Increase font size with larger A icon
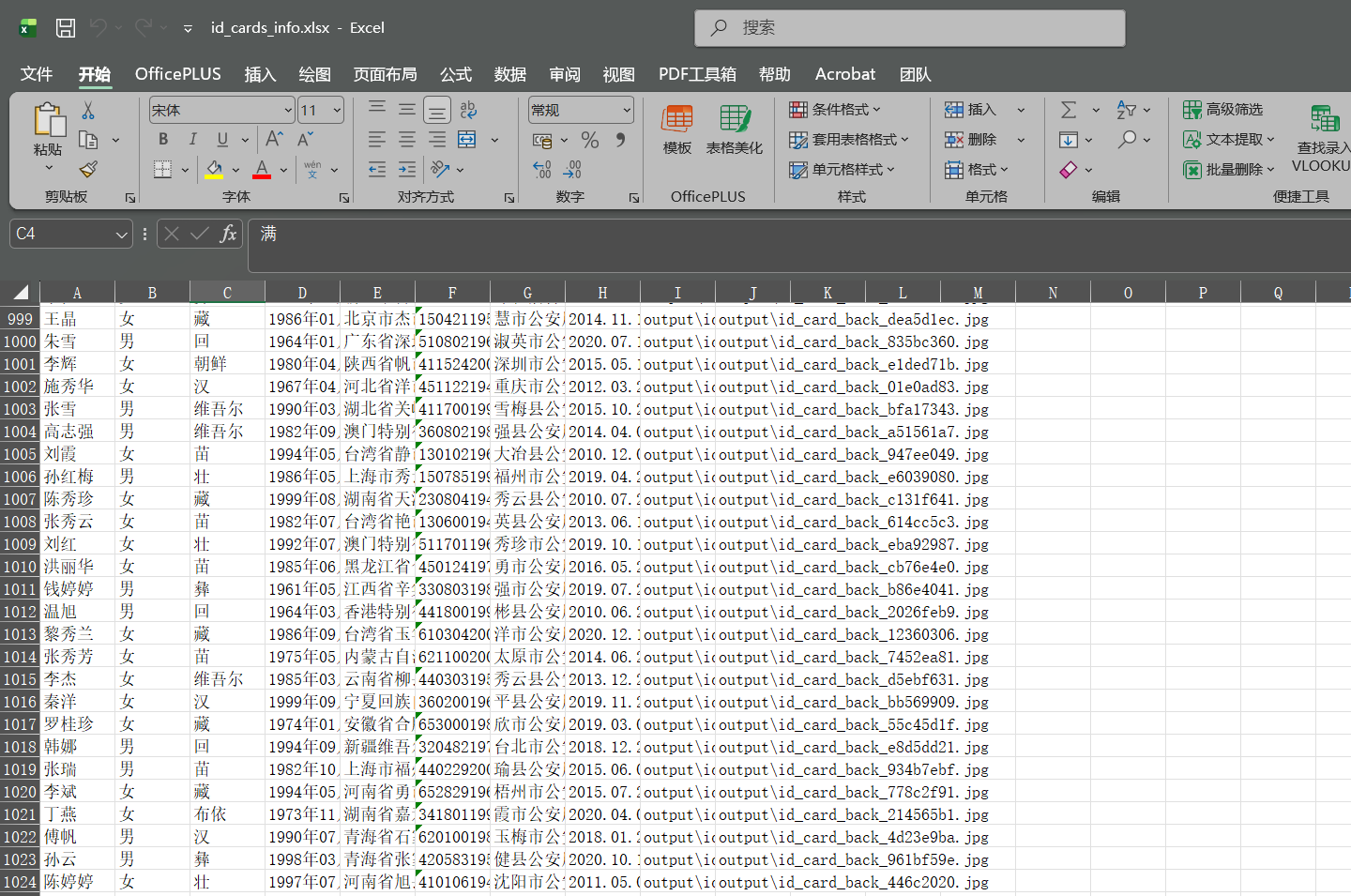 (274, 140)
